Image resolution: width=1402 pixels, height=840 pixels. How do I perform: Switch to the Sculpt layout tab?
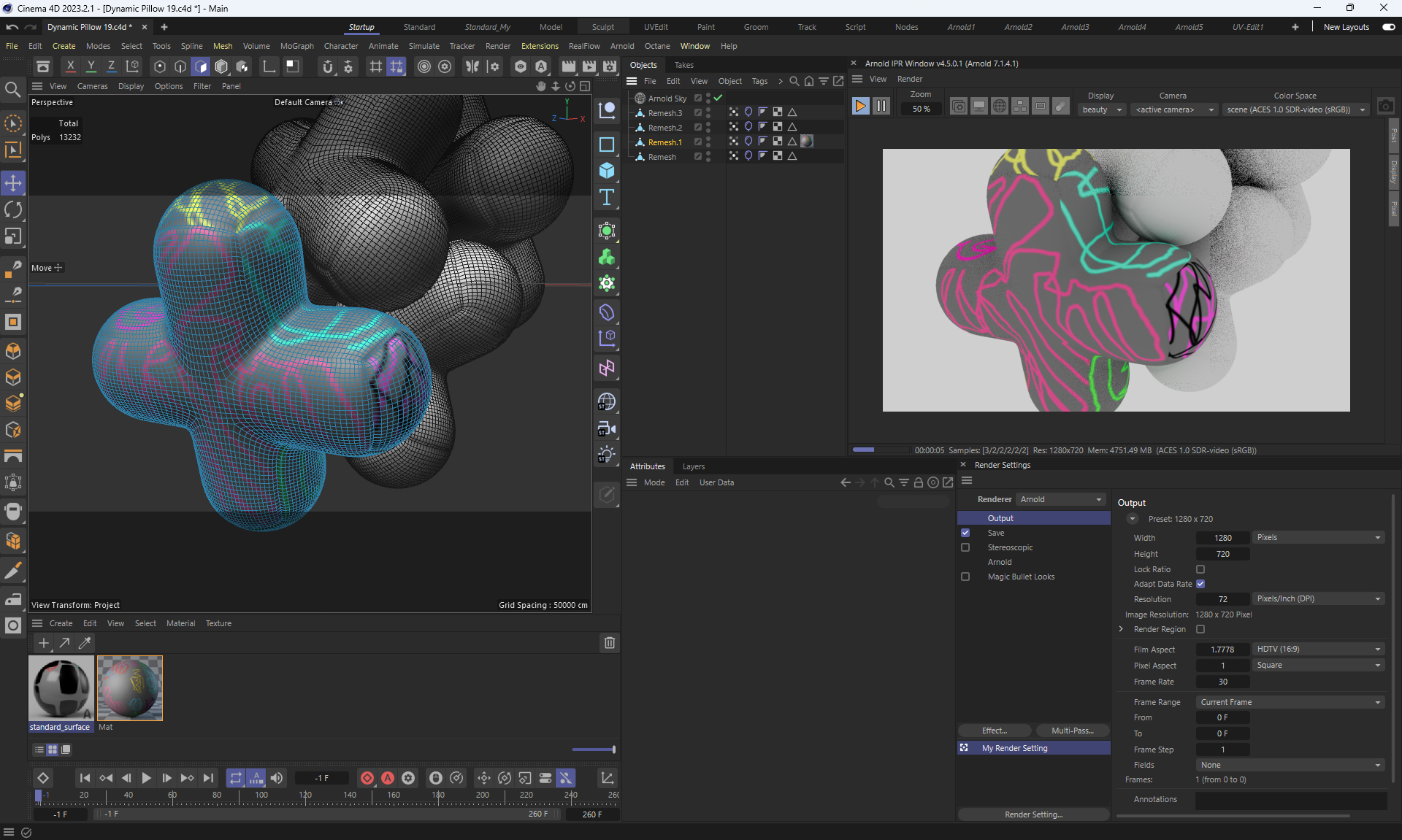click(602, 27)
